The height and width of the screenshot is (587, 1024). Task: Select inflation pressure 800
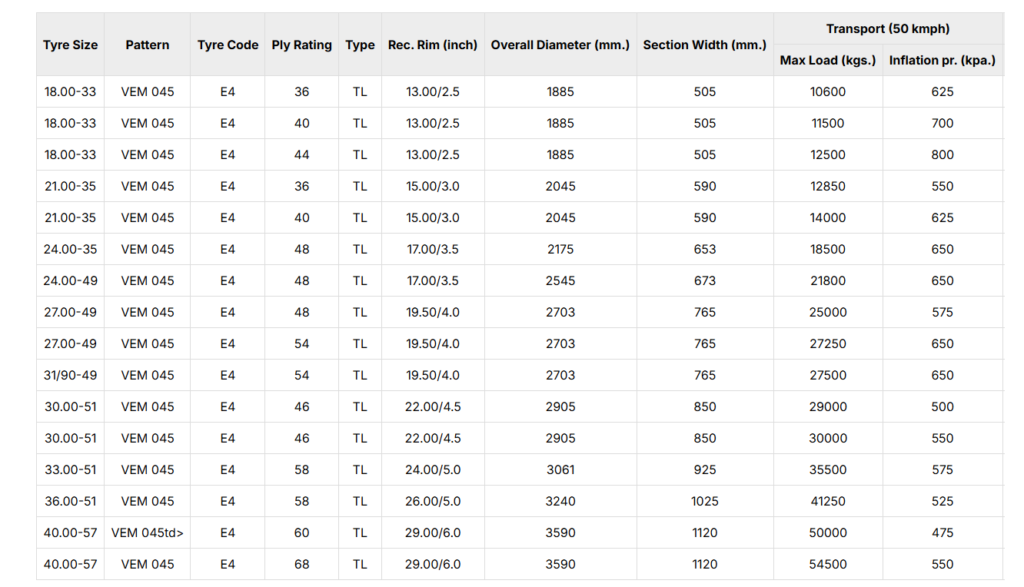click(942, 155)
